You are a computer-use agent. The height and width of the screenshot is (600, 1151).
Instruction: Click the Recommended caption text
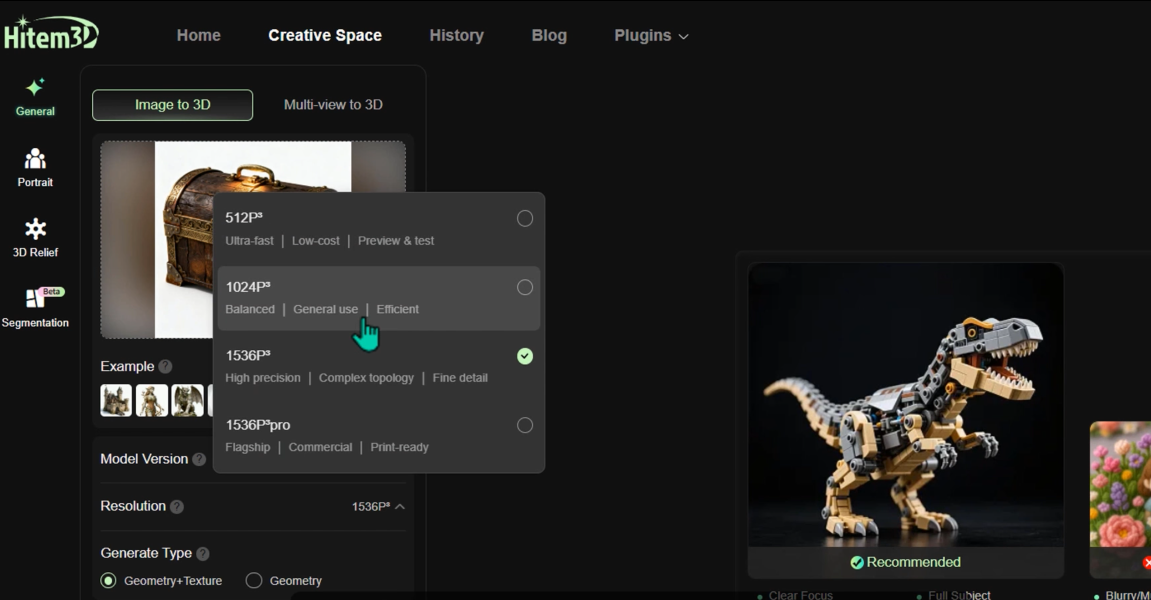click(913, 563)
